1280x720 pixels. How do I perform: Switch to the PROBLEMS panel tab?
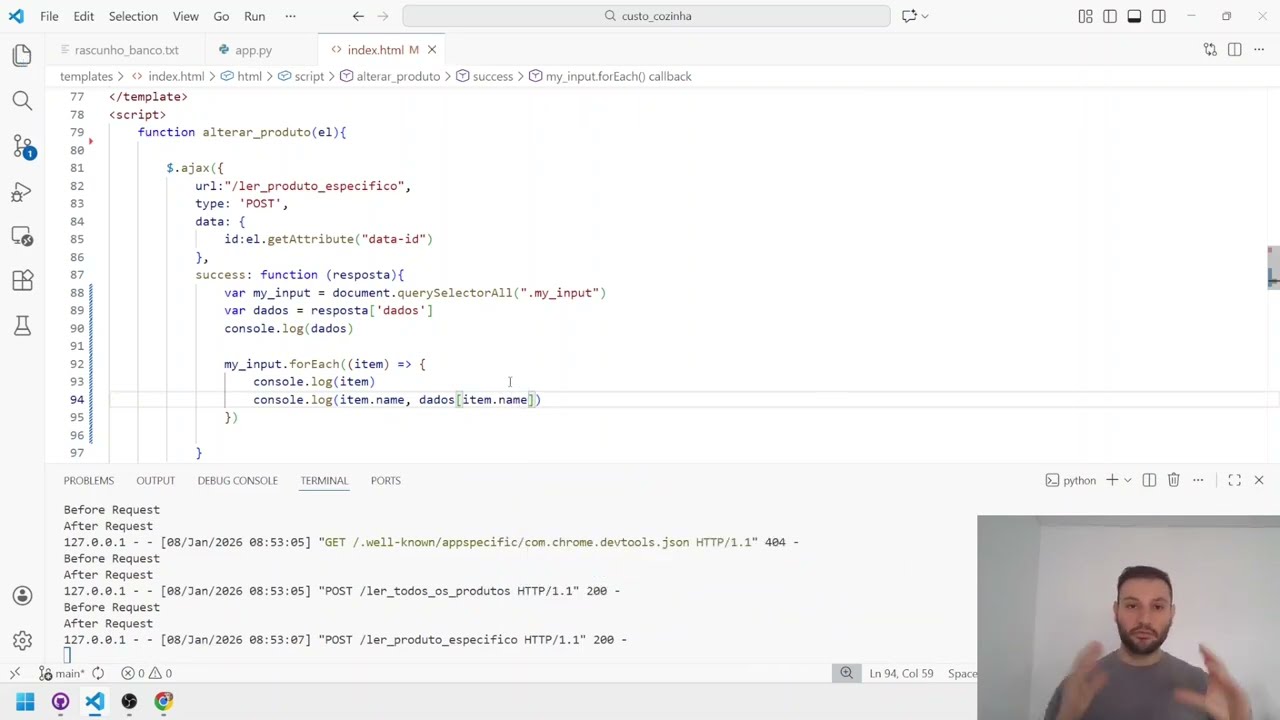pos(89,480)
